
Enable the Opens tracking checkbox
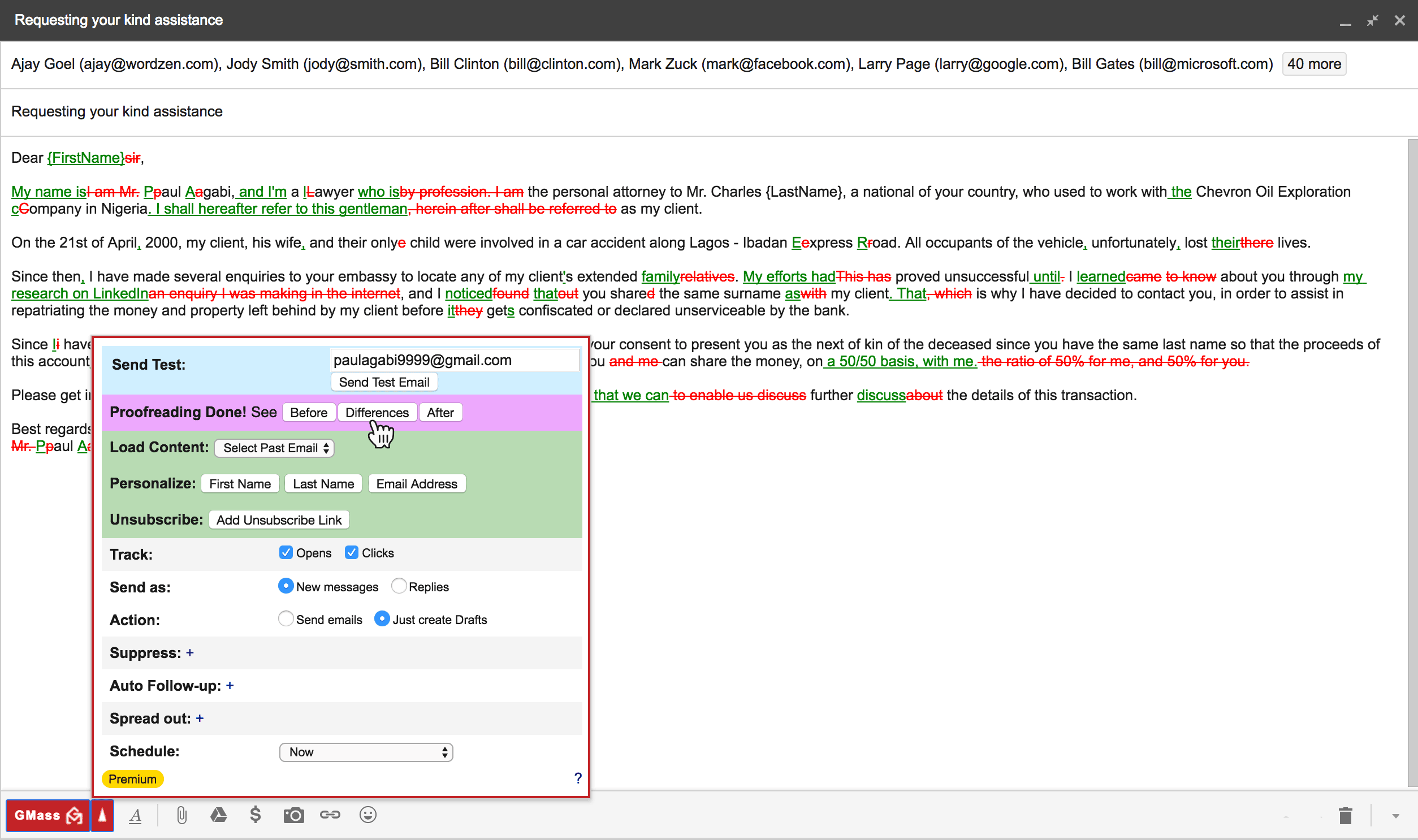pos(286,552)
